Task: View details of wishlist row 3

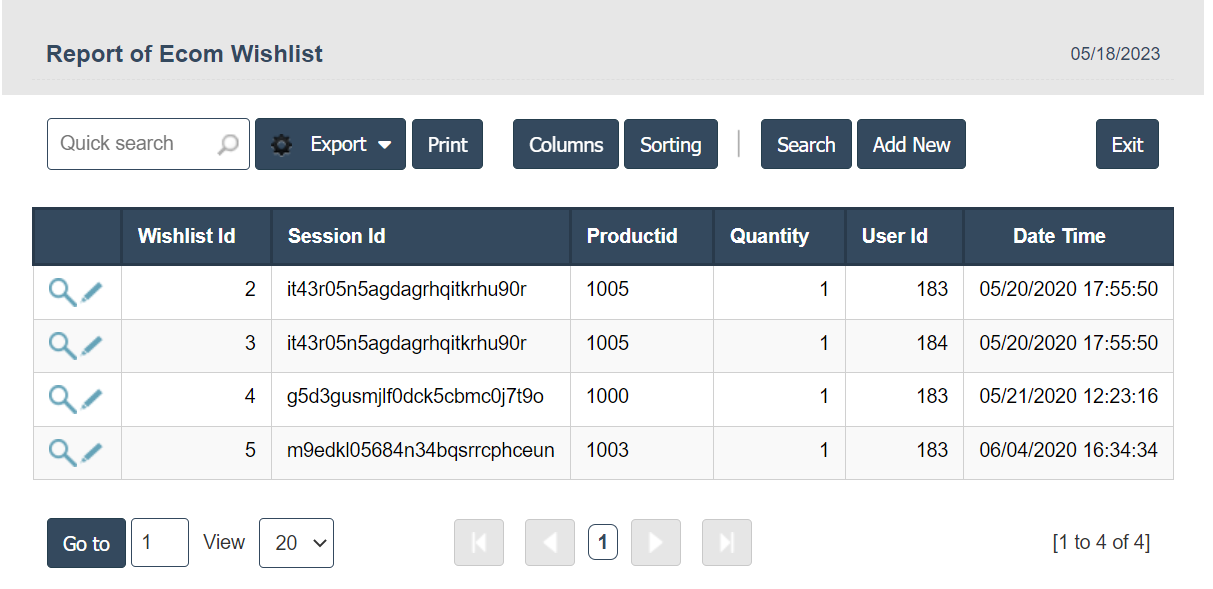Action: pyautogui.click(x=62, y=346)
